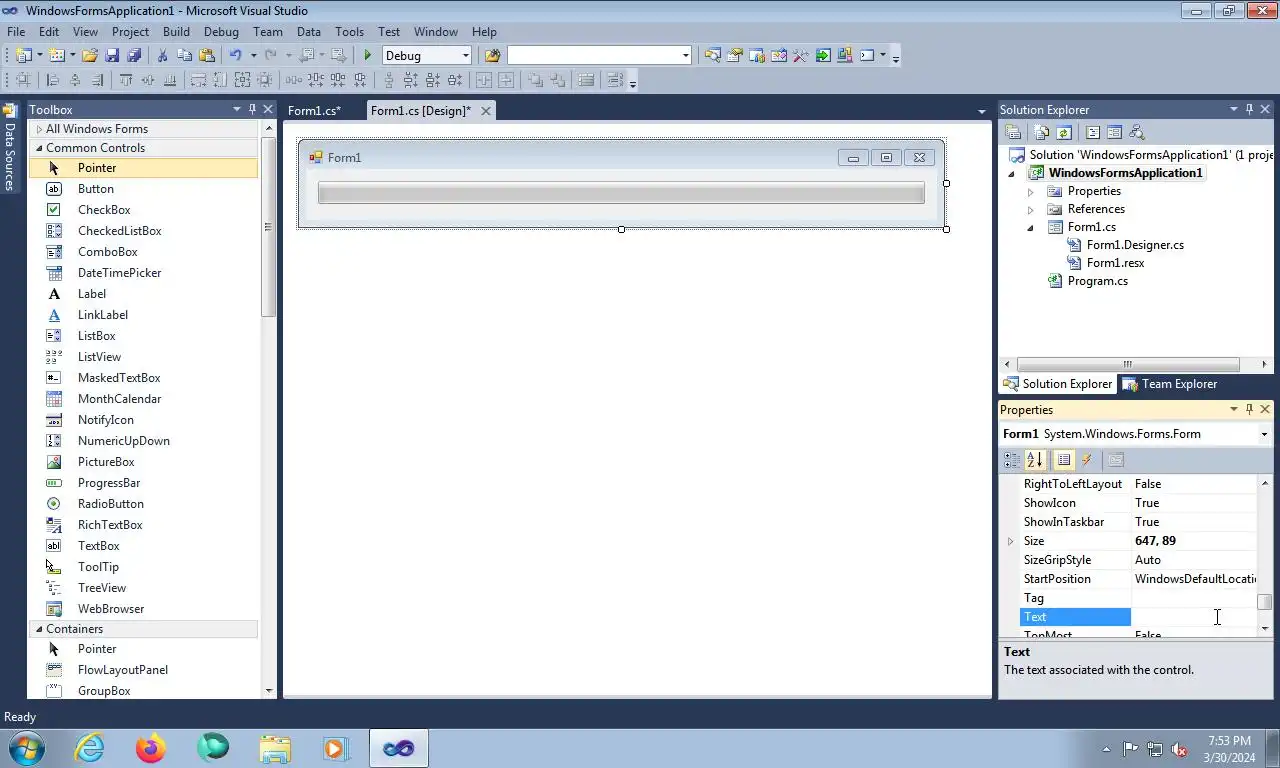Open the file explorer folder on the taskbar
The width and height of the screenshot is (1280, 768).
[275, 747]
